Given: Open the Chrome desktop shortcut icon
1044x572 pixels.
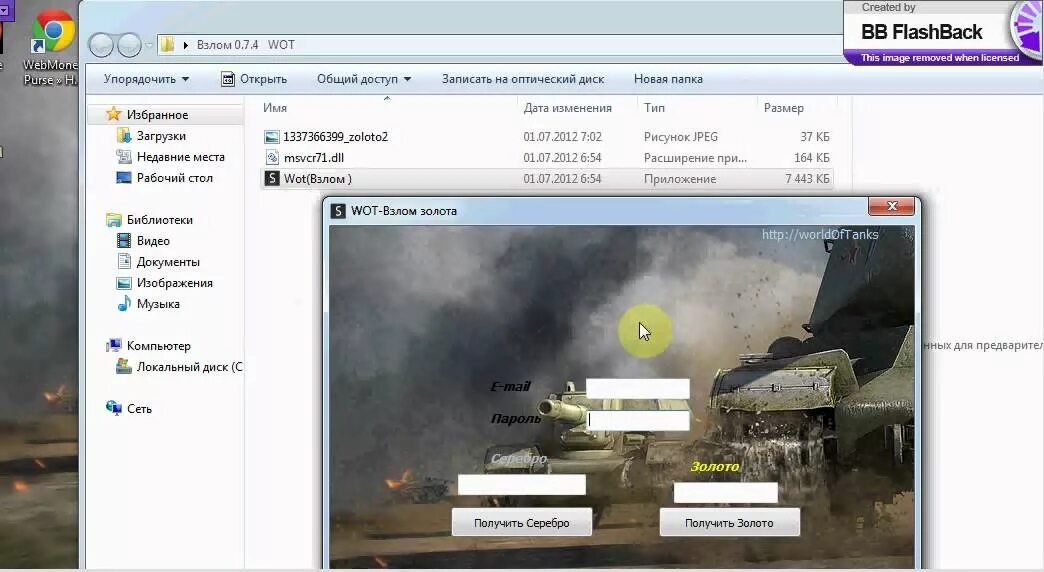Looking at the screenshot, I should 53,31.
